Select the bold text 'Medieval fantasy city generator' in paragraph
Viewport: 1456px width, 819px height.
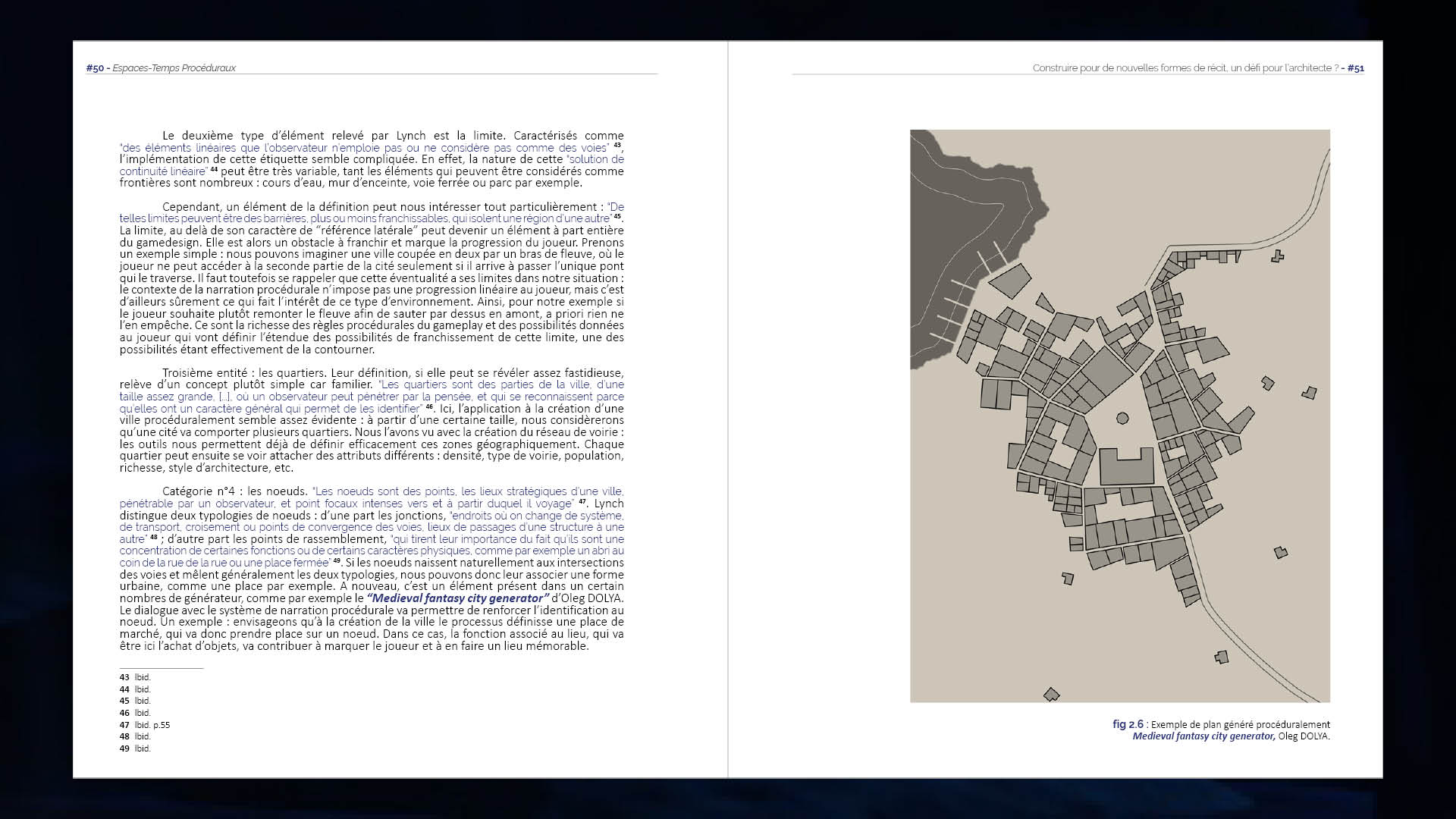pos(457,598)
